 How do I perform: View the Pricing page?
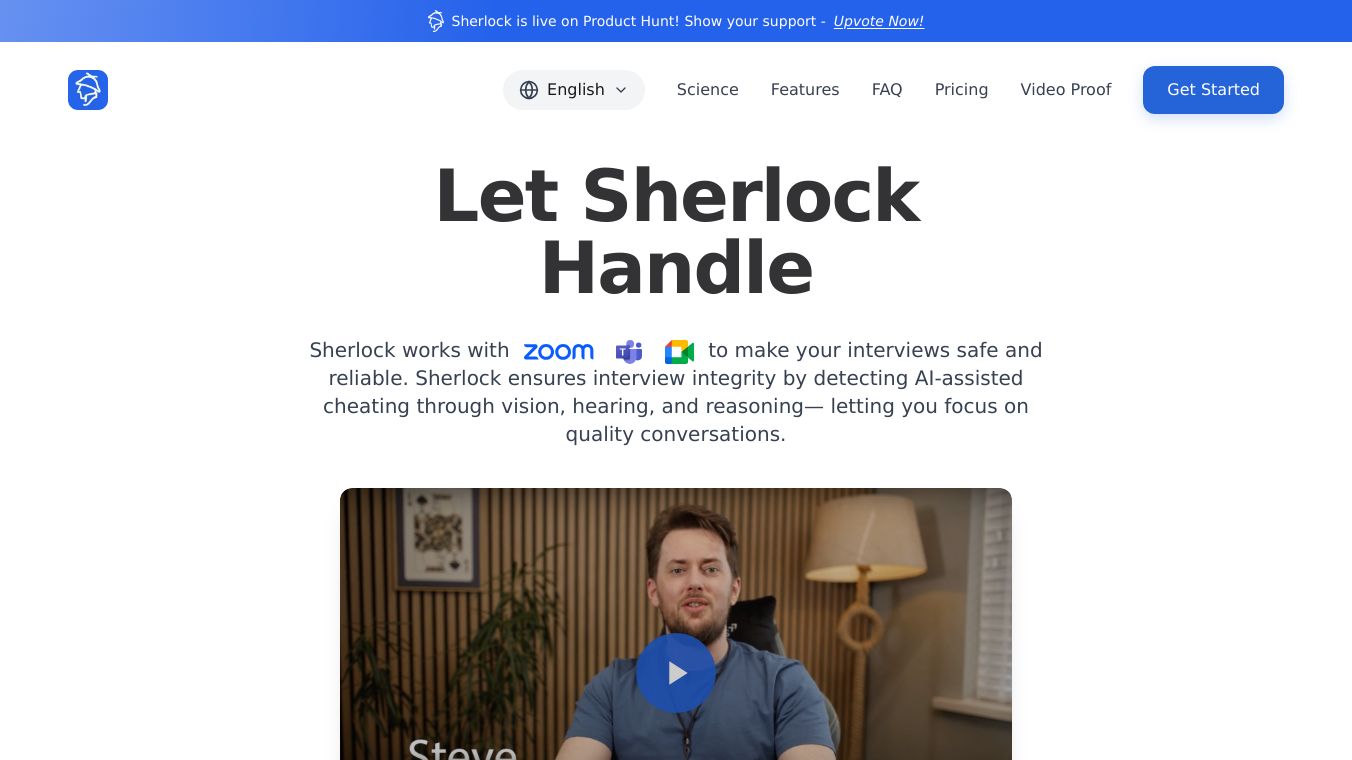point(961,90)
